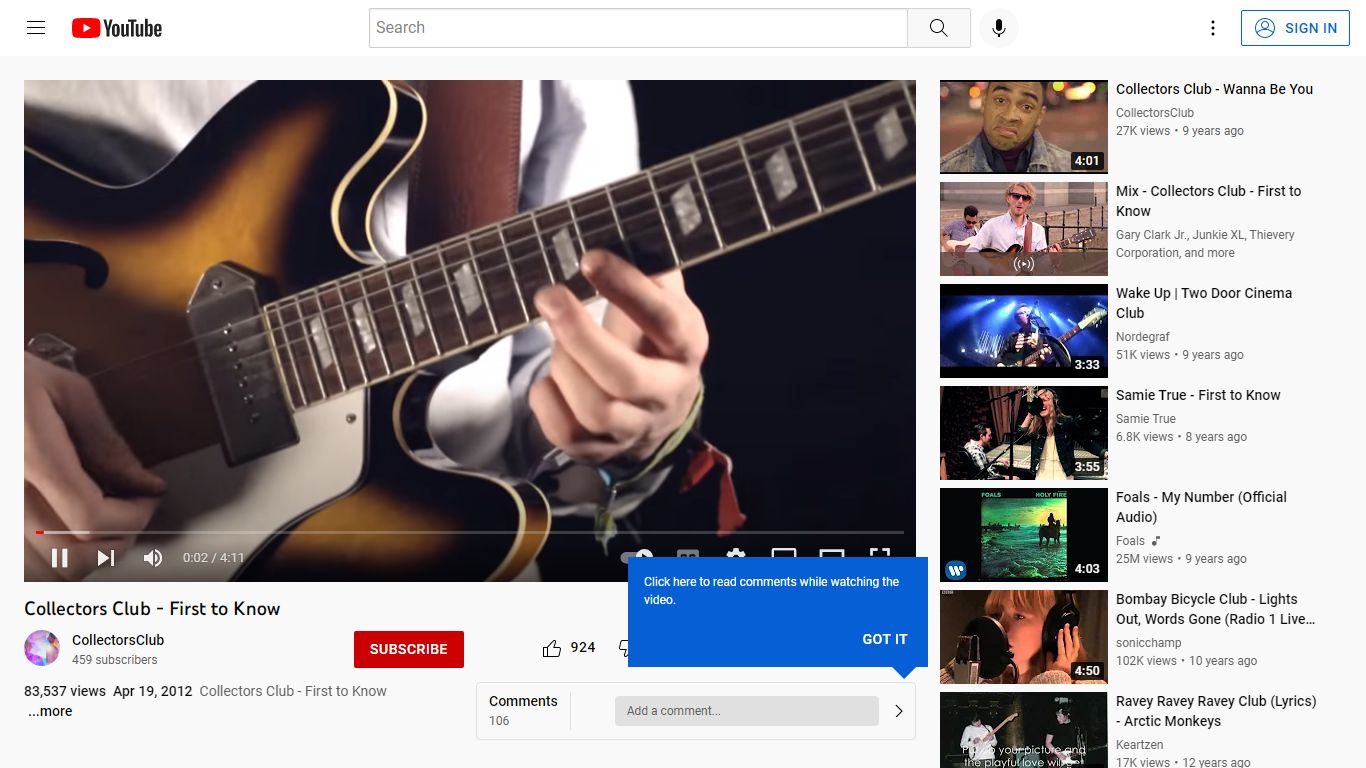Skip to the next video
This screenshot has height=768, width=1366.
[106, 558]
